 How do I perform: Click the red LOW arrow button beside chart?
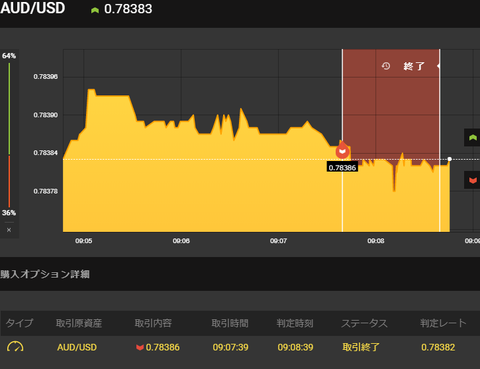pos(472,180)
